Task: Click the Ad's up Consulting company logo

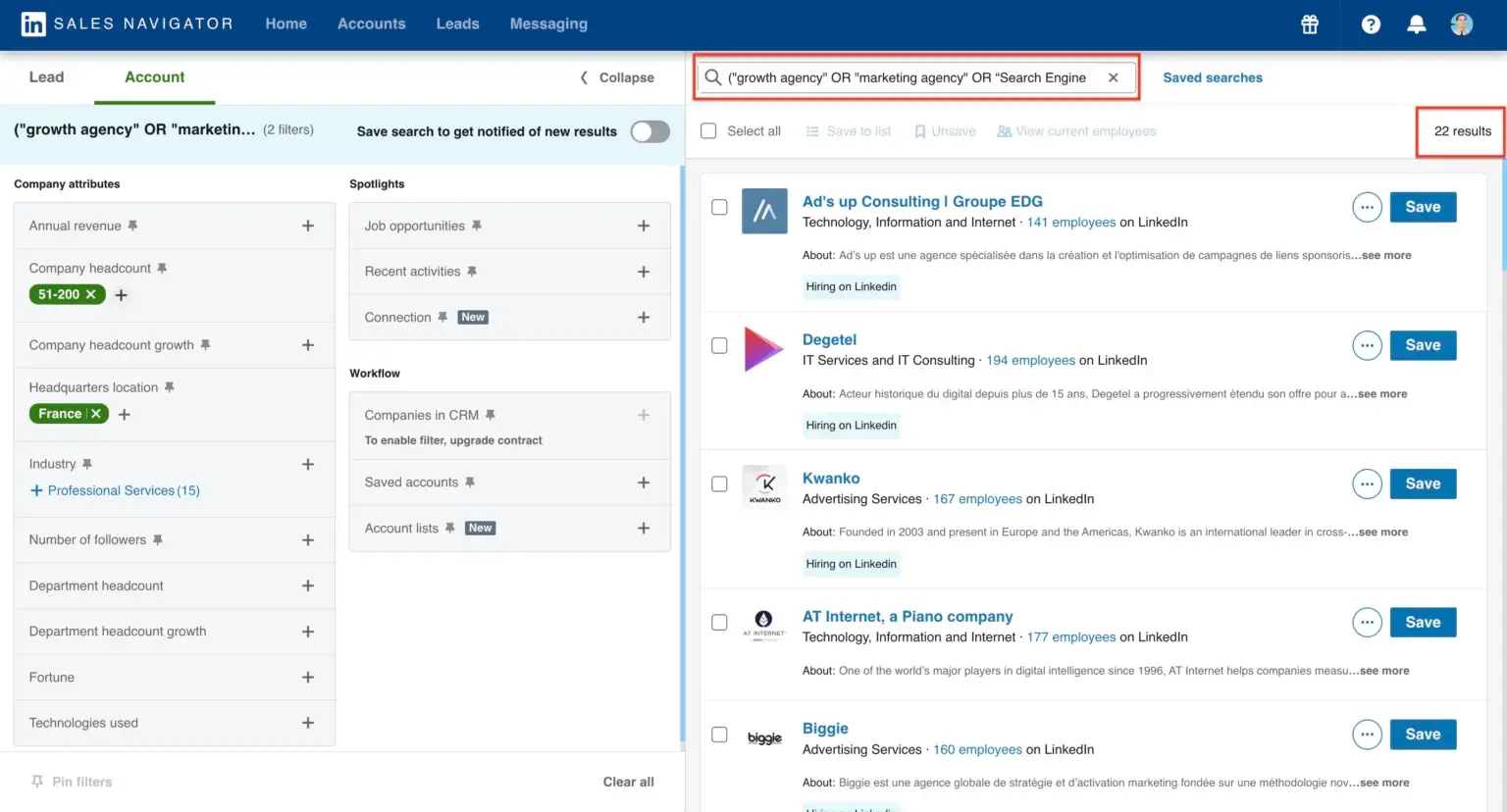Action: (764, 211)
